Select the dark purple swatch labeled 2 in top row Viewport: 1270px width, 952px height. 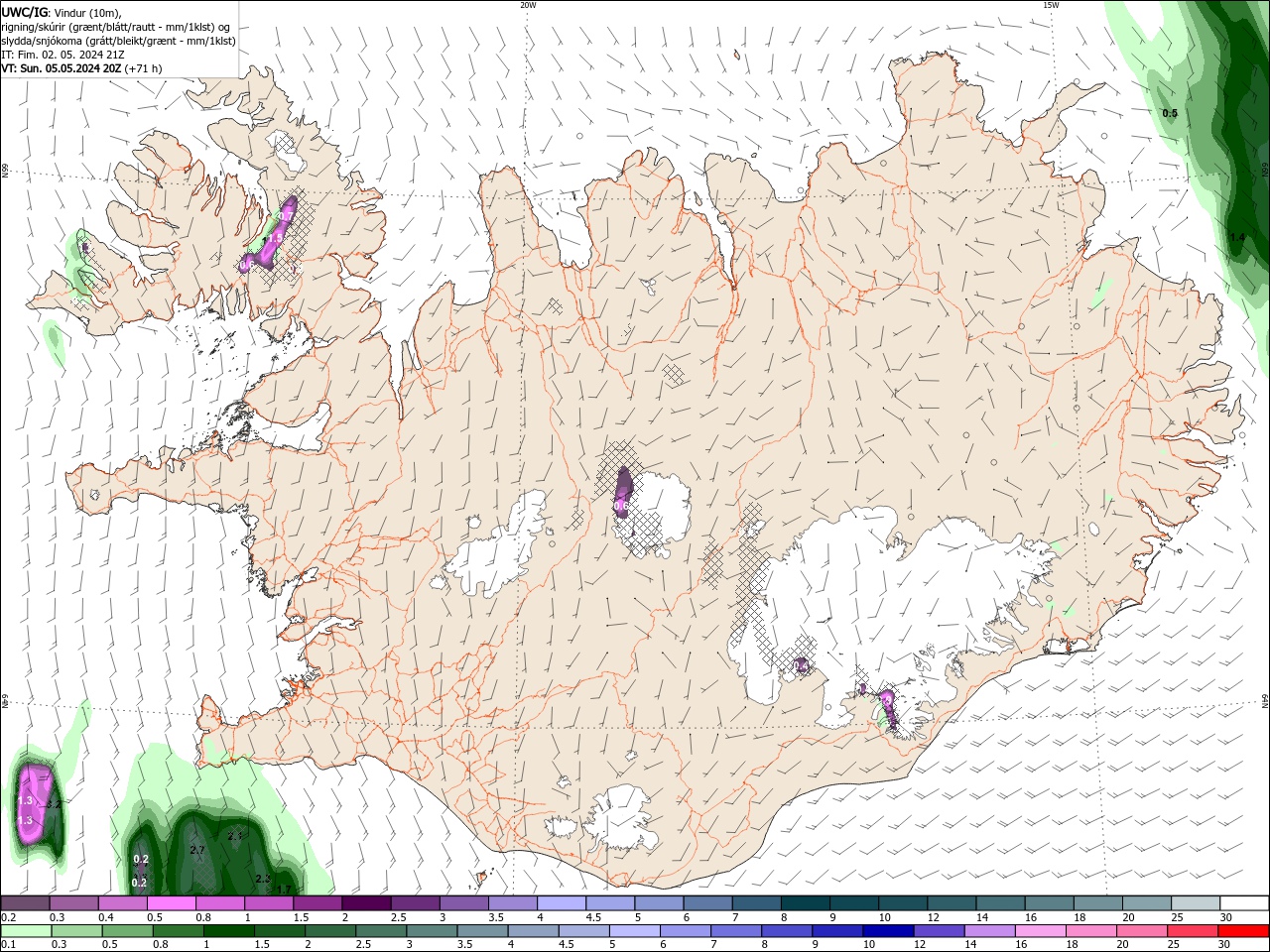365,903
